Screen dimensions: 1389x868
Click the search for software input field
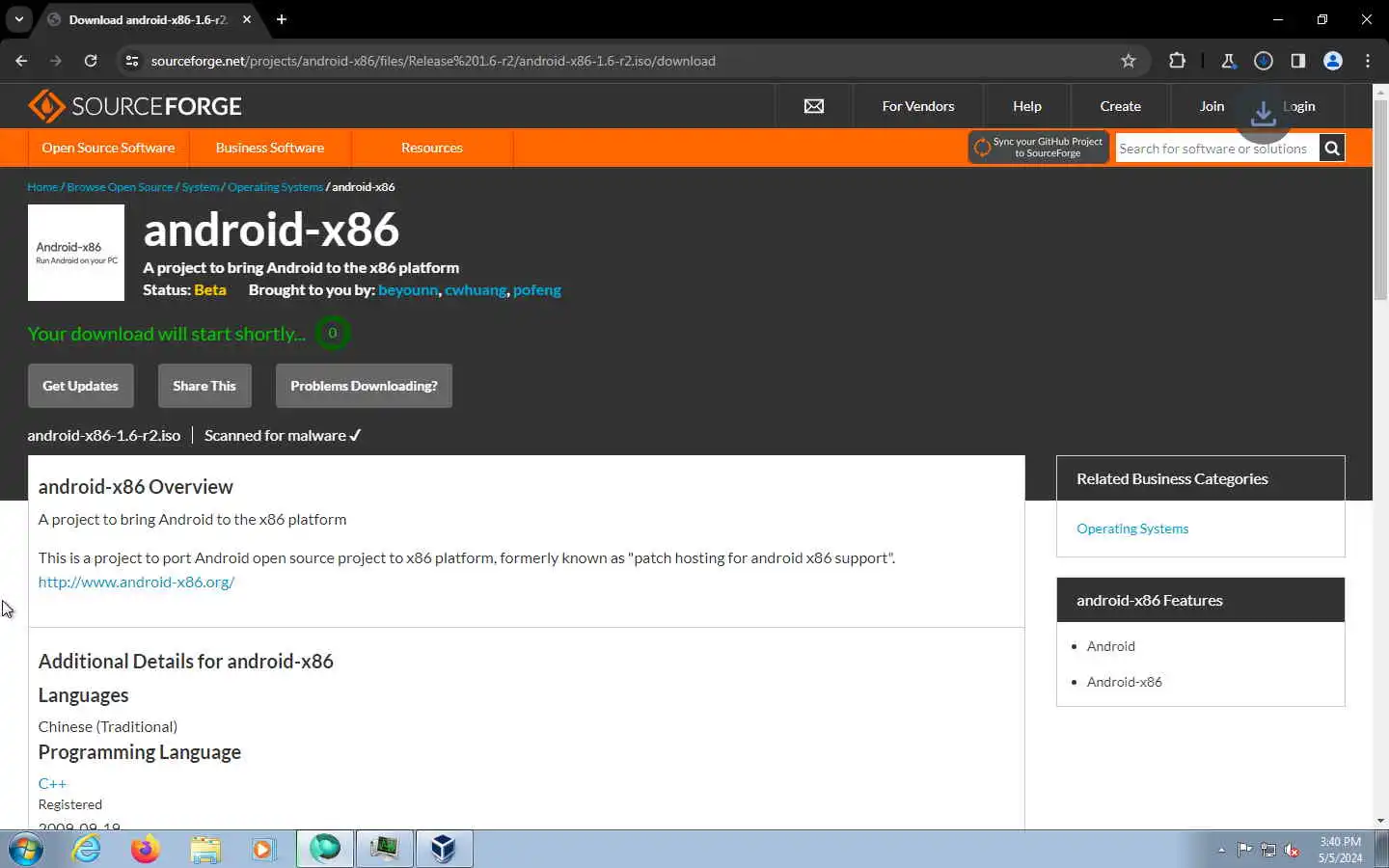[x=1217, y=149]
